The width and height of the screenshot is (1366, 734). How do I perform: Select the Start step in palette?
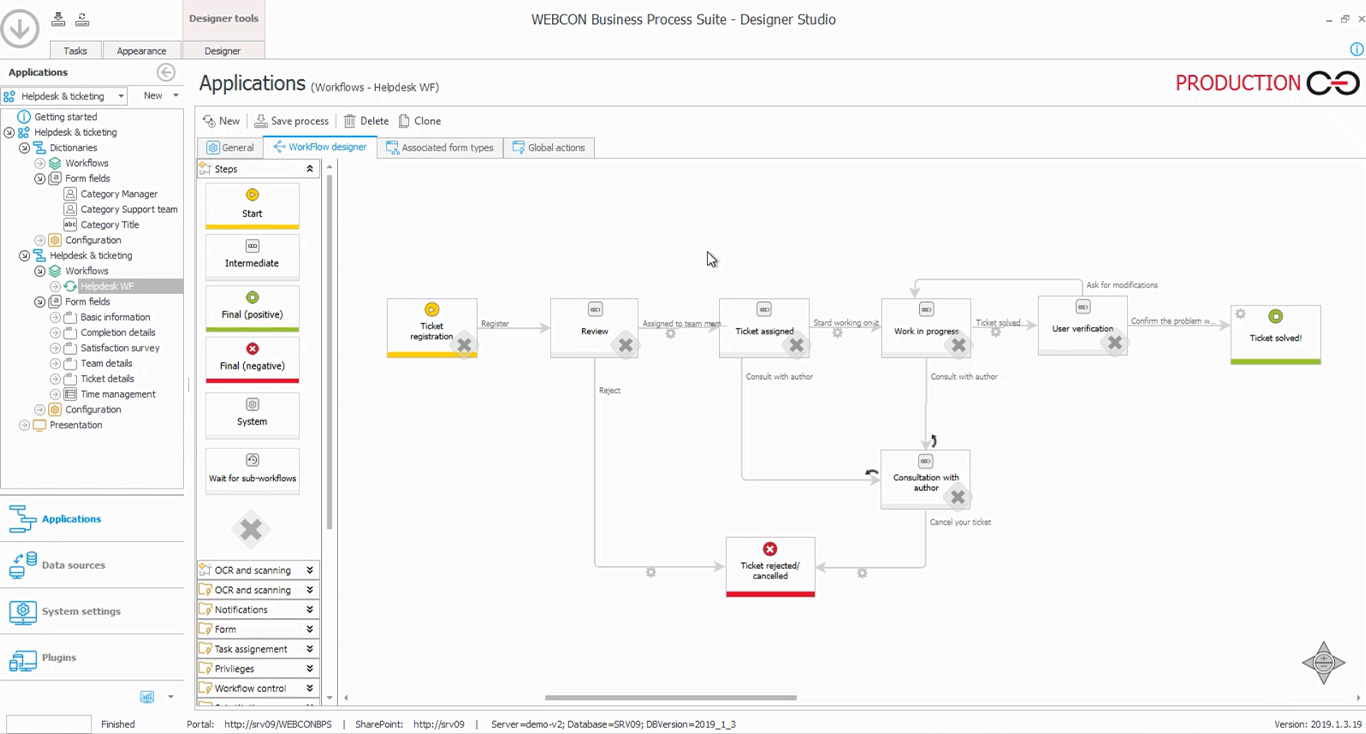252,204
